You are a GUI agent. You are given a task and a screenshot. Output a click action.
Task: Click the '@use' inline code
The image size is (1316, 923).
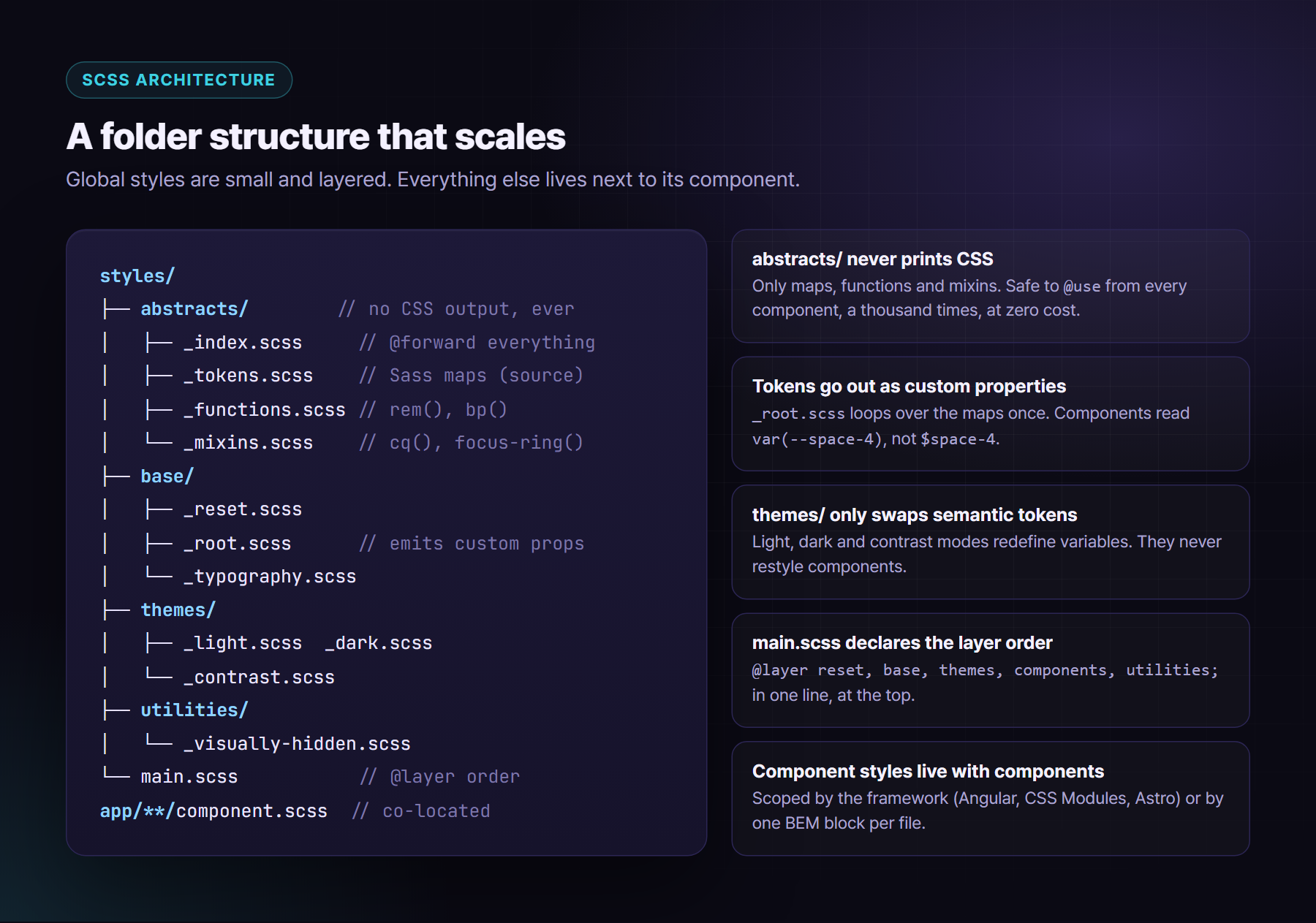1082,286
